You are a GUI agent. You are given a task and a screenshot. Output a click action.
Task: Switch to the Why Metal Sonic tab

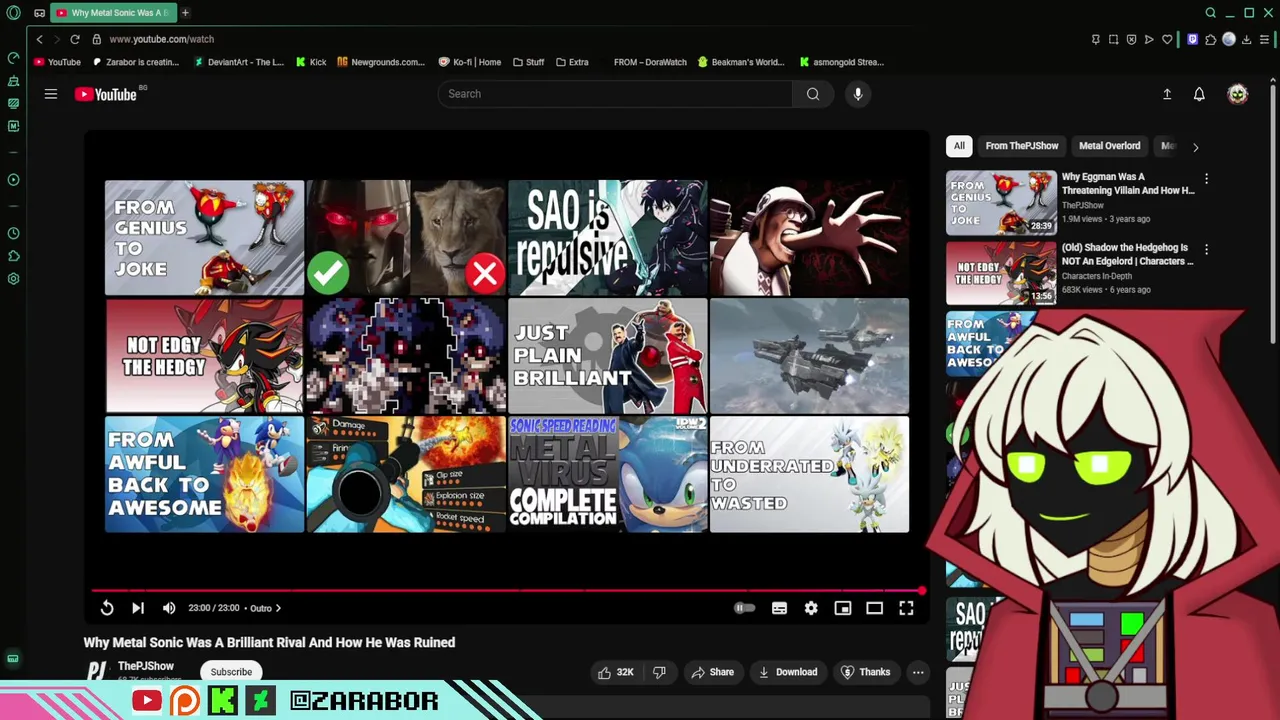click(113, 13)
